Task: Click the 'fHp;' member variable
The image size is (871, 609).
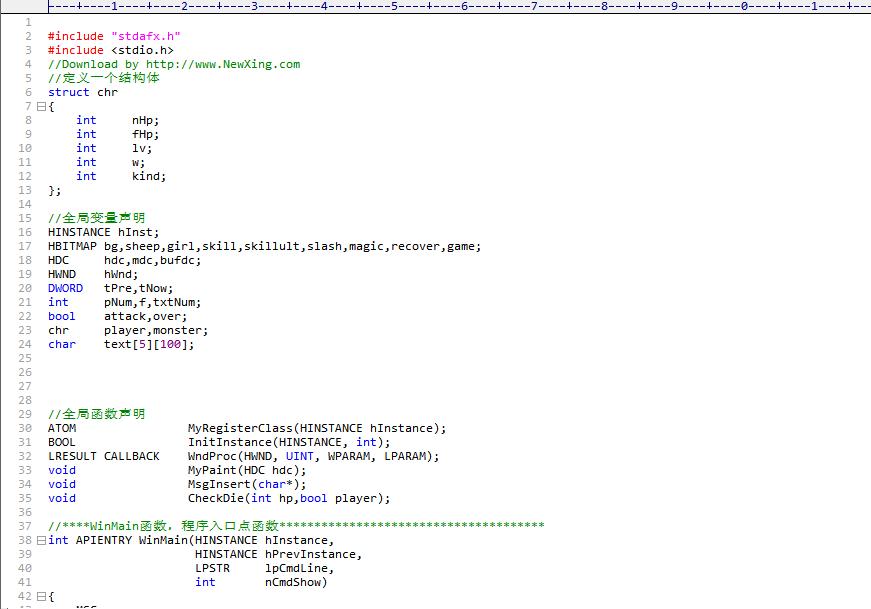Action: pyautogui.click(x=146, y=134)
